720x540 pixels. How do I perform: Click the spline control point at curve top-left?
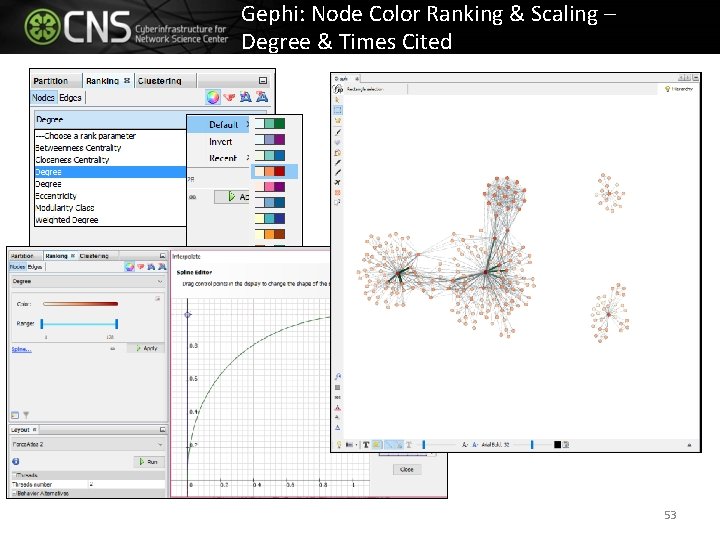tap(187, 315)
